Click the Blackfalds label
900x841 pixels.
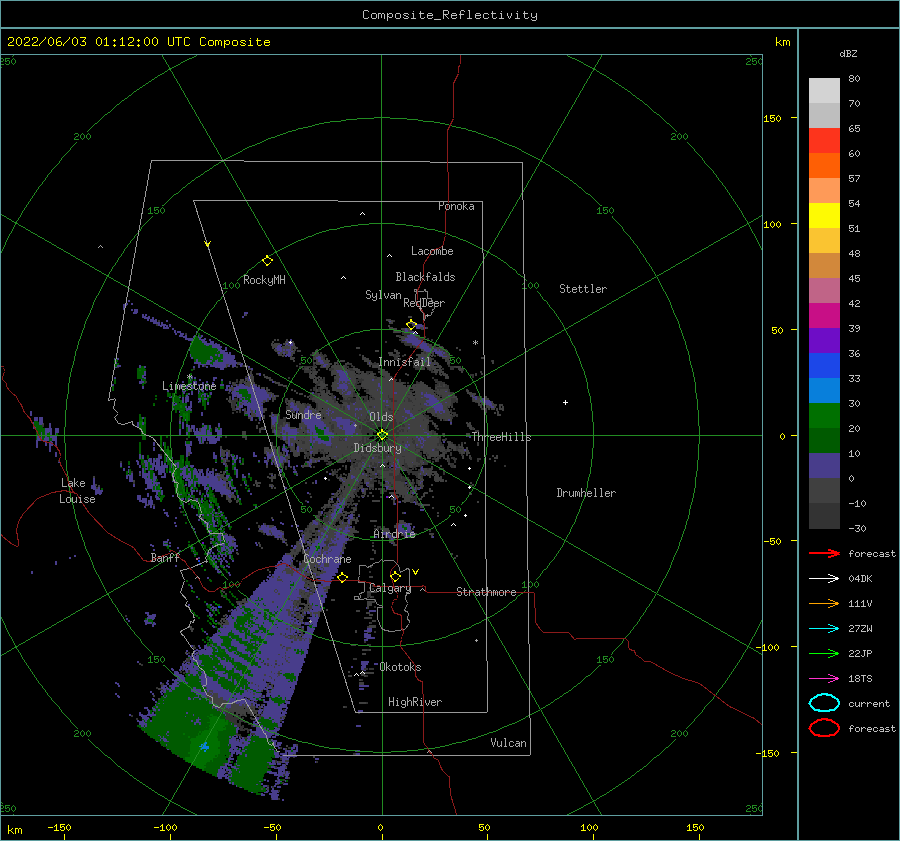pos(425,277)
